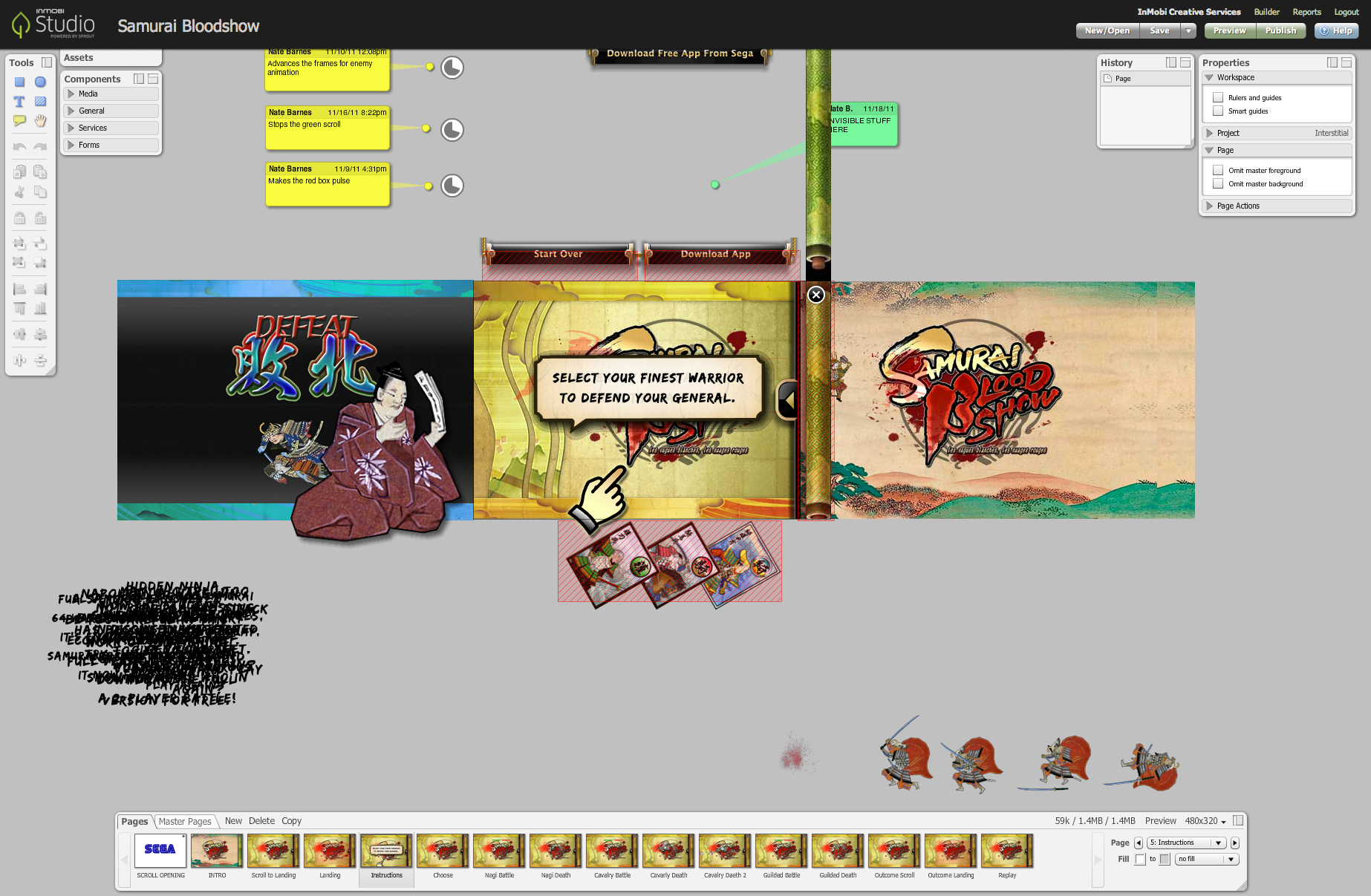Screen dimensions: 1371x896
Task: Click the Undo arrow in Tools panel
Action: click(x=18, y=146)
